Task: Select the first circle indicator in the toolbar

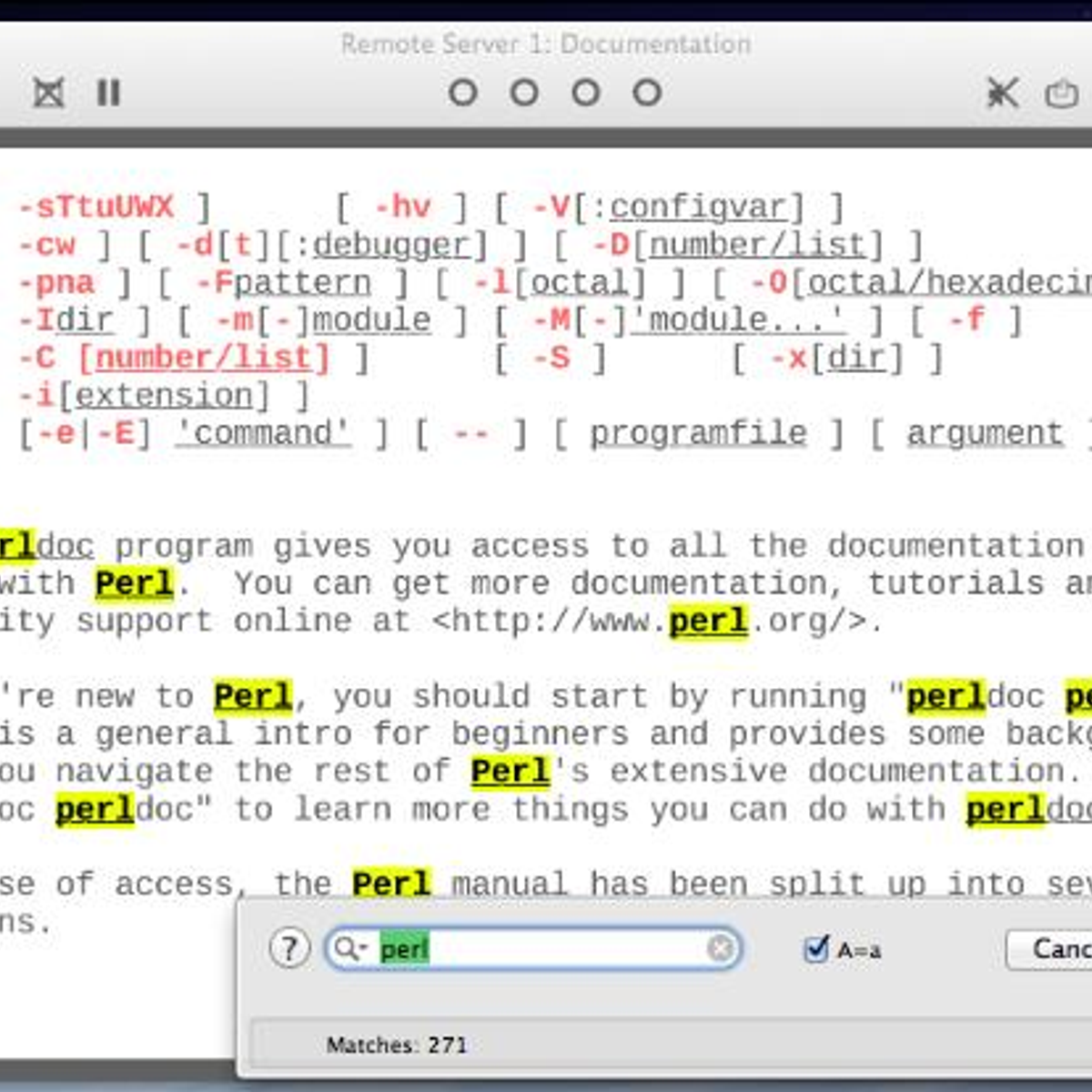Action: point(462,93)
